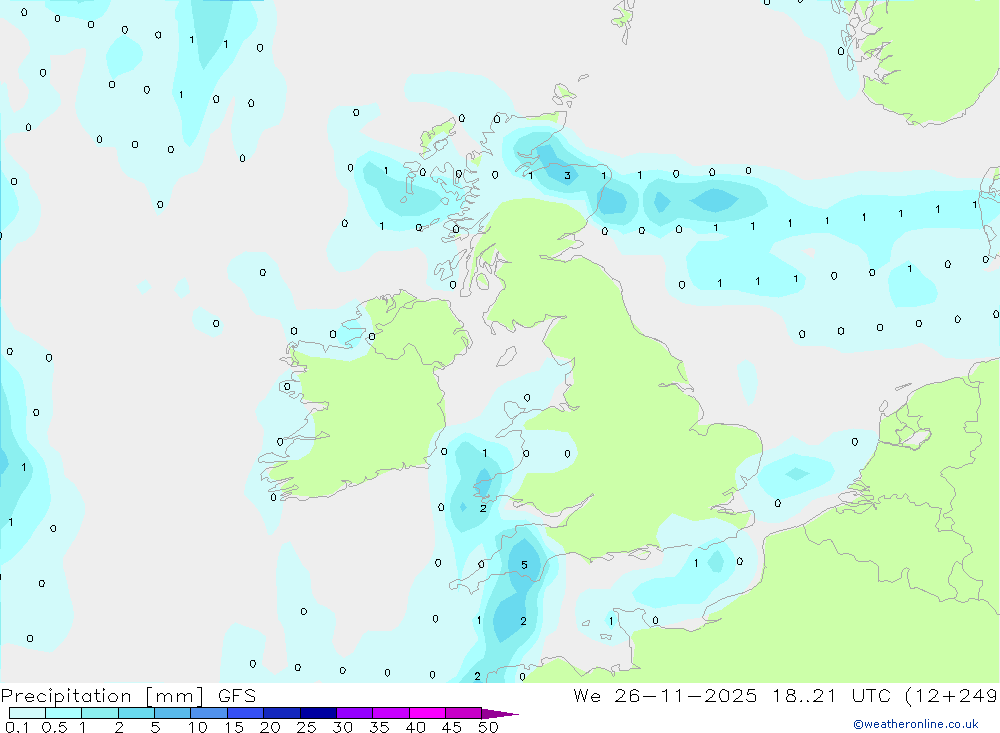Select the 30–35 mm violet legend swatch
This screenshot has height=733, width=1000.
pyautogui.click(x=355, y=713)
